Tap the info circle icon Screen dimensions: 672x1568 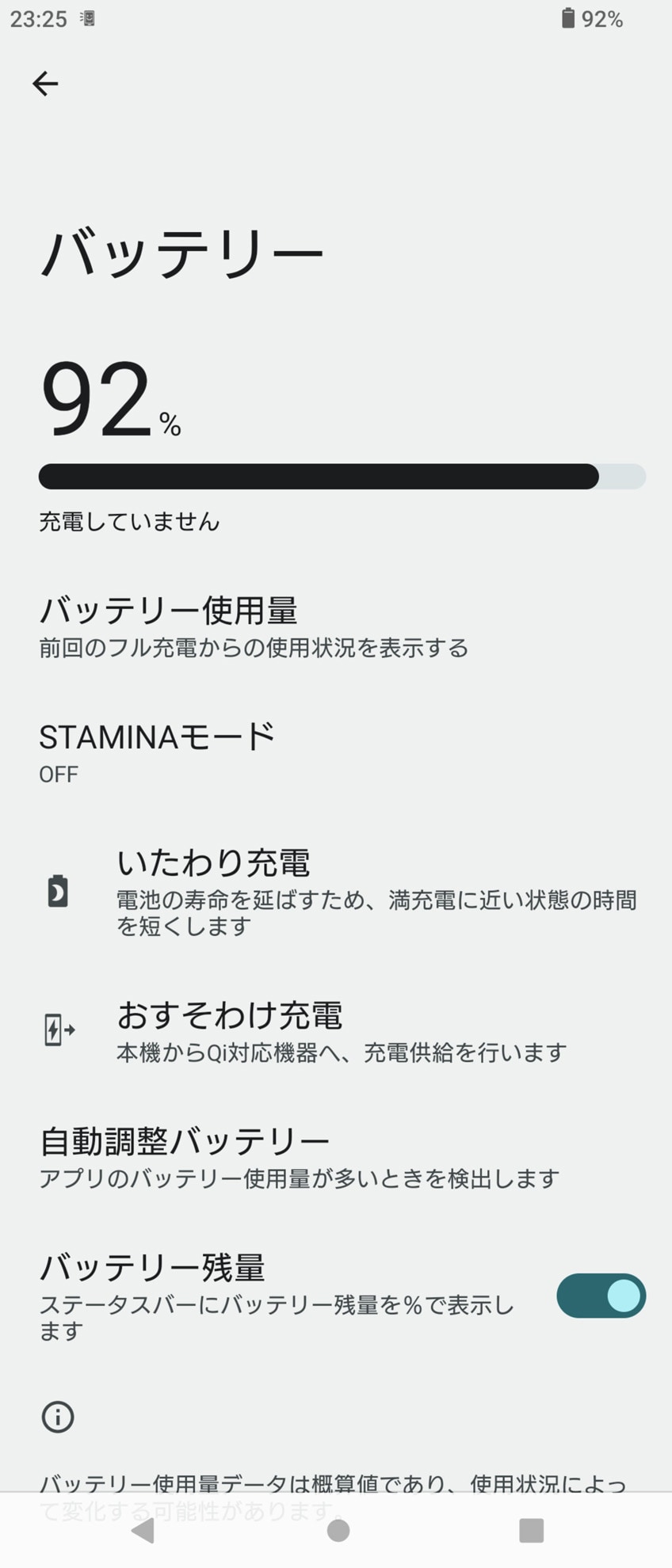(58, 1416)
